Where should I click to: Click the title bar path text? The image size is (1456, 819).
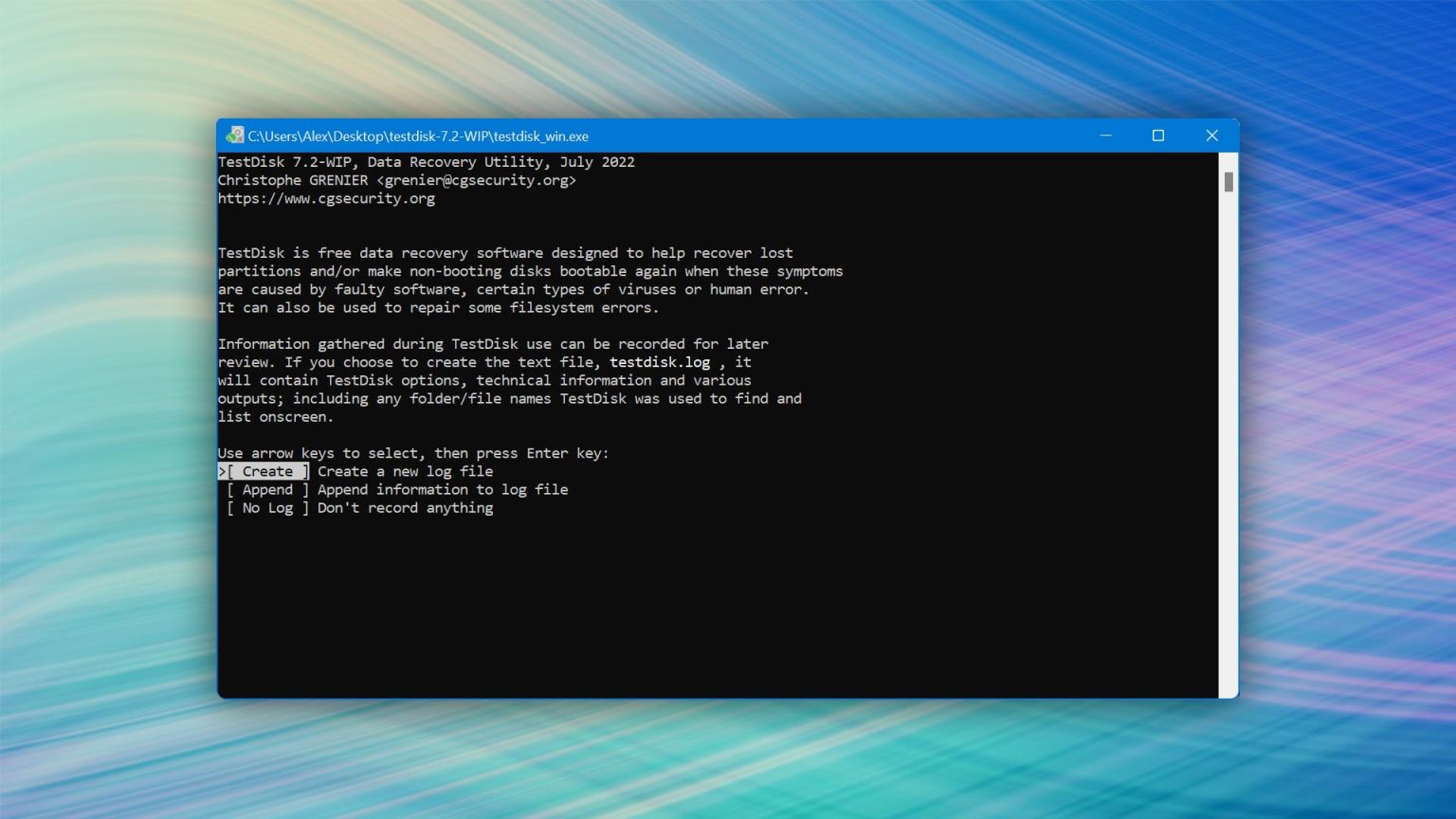(419, 136)
